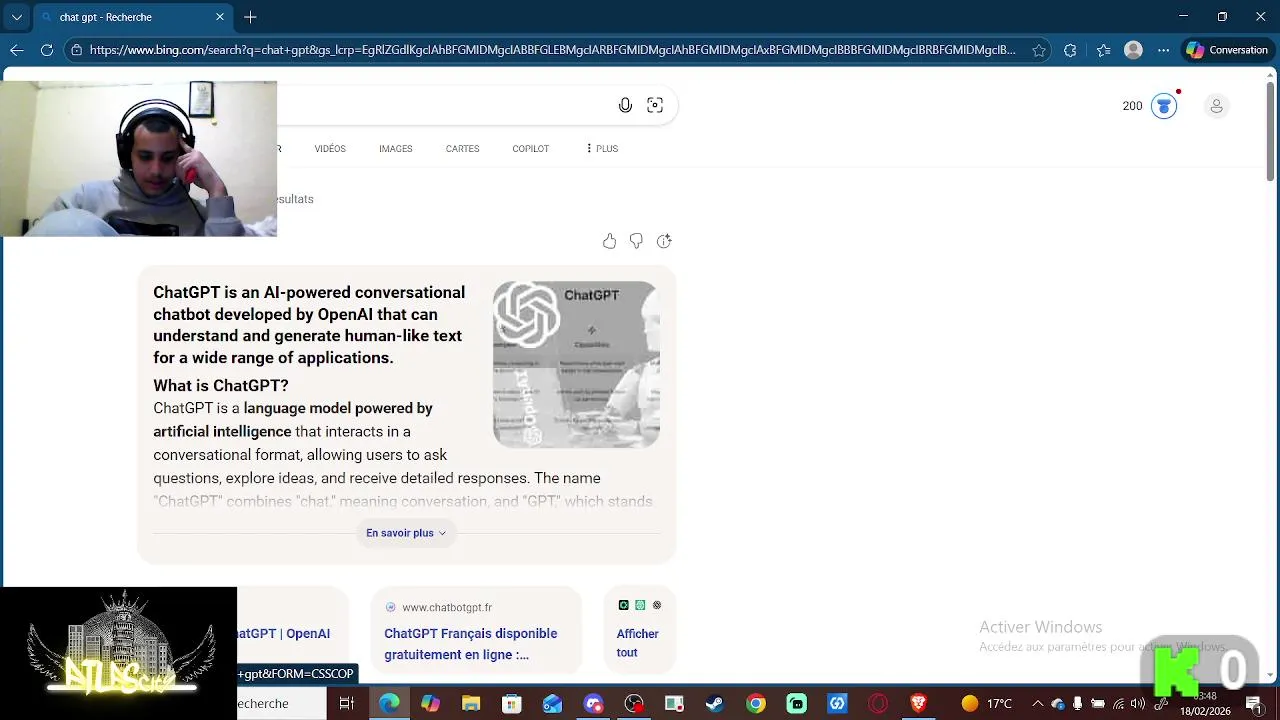
Task: Open Bing account profile icon
Action: click(x=1216, y=106)
